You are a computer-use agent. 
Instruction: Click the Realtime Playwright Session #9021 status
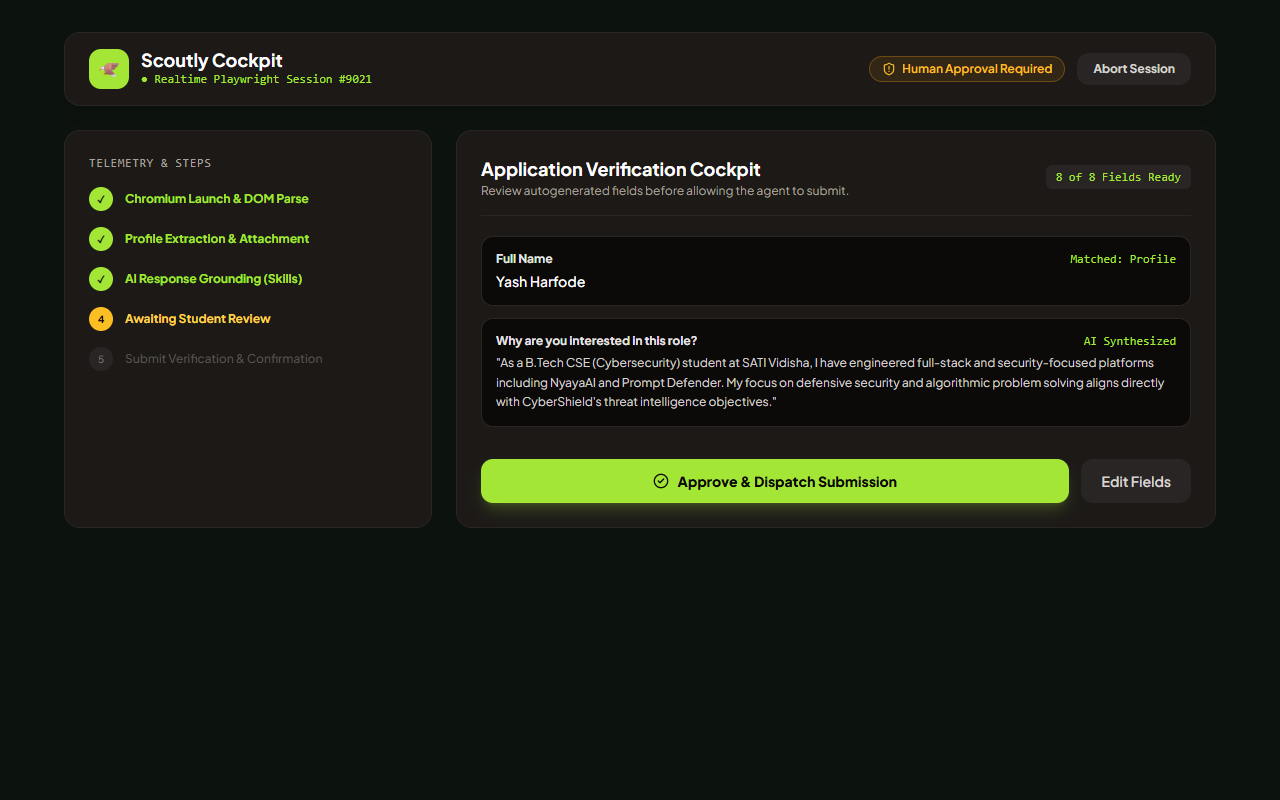[256, 79]
